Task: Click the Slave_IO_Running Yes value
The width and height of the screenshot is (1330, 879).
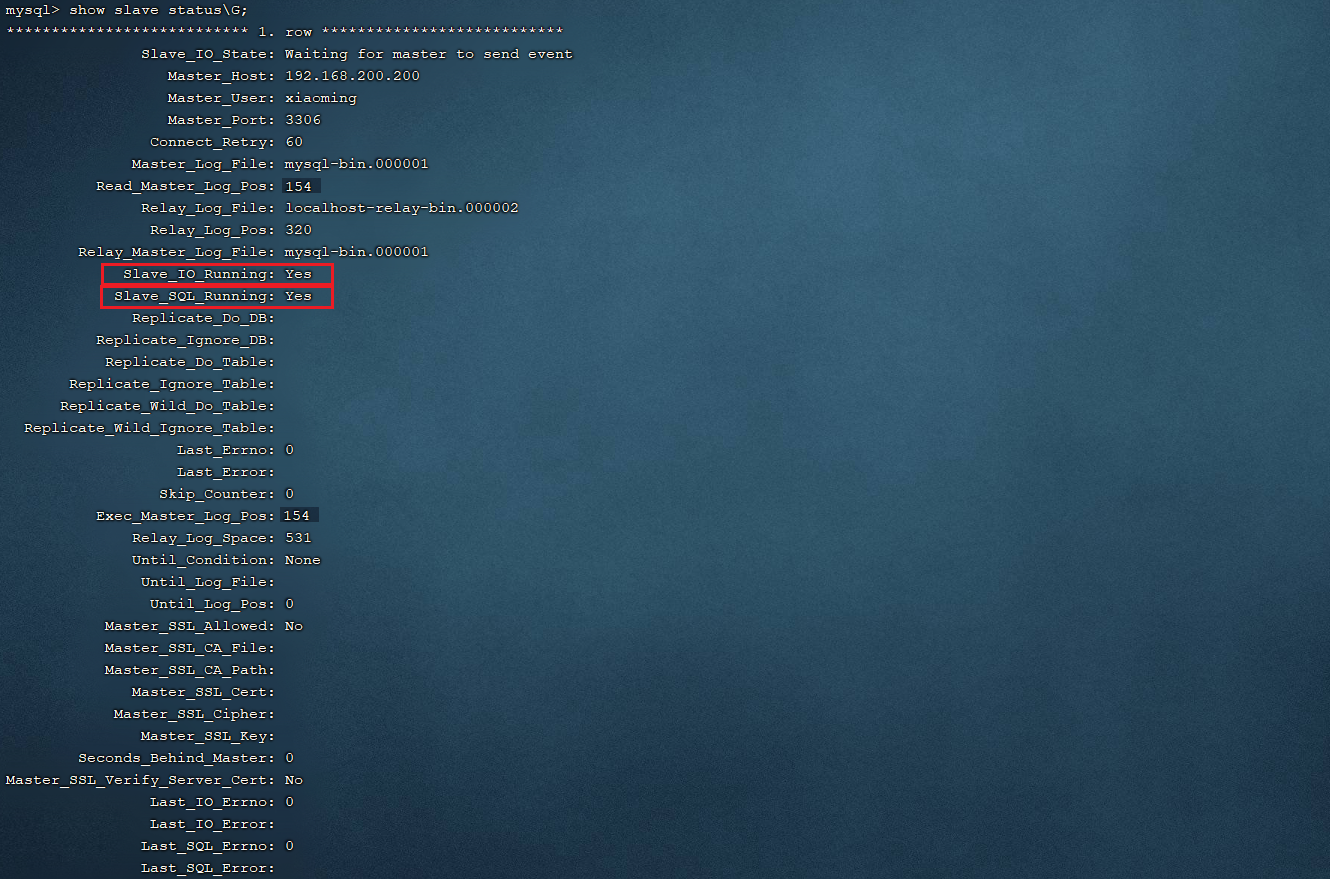Action: [x=298, y=274]
